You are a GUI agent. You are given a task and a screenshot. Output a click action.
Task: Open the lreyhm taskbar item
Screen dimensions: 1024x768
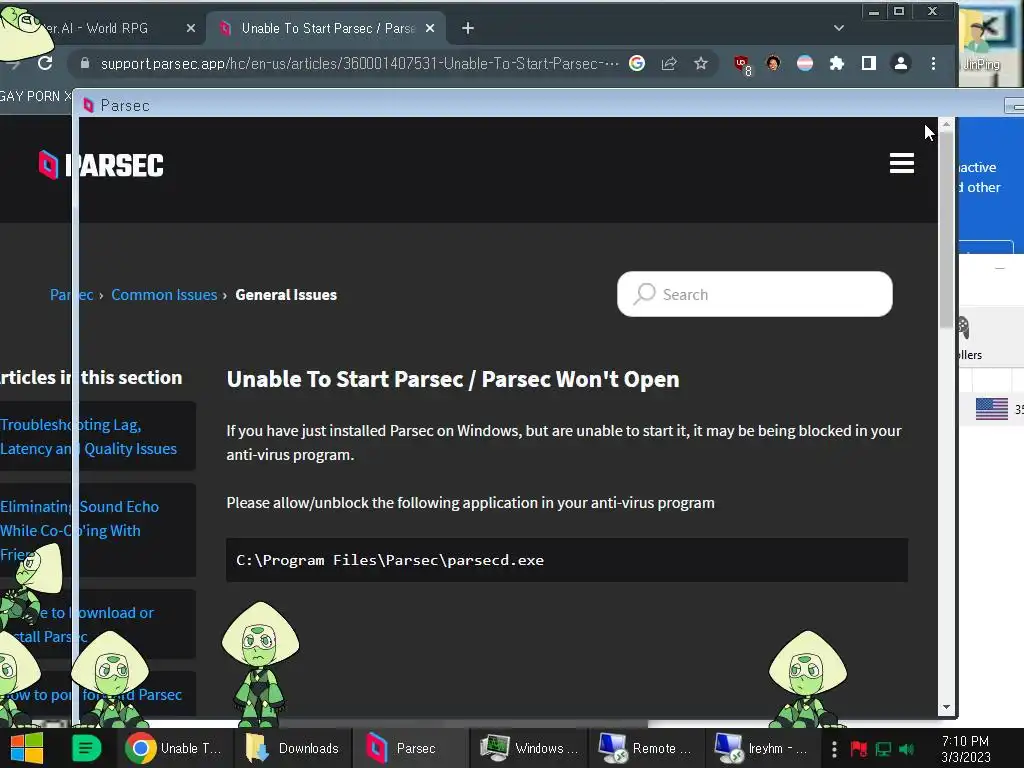[761, 748]
